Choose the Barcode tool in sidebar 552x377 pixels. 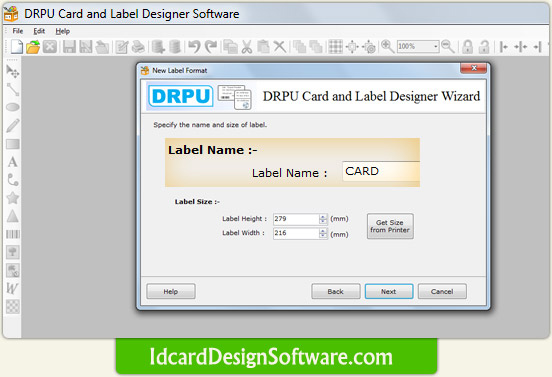[x=13, y=234]
